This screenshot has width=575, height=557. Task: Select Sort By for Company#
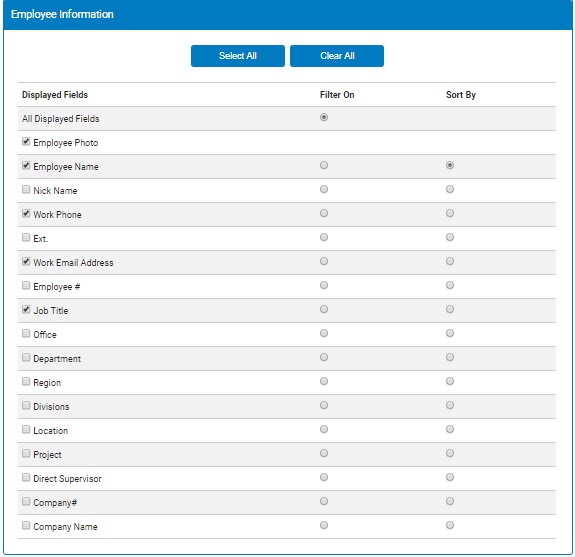450,501
